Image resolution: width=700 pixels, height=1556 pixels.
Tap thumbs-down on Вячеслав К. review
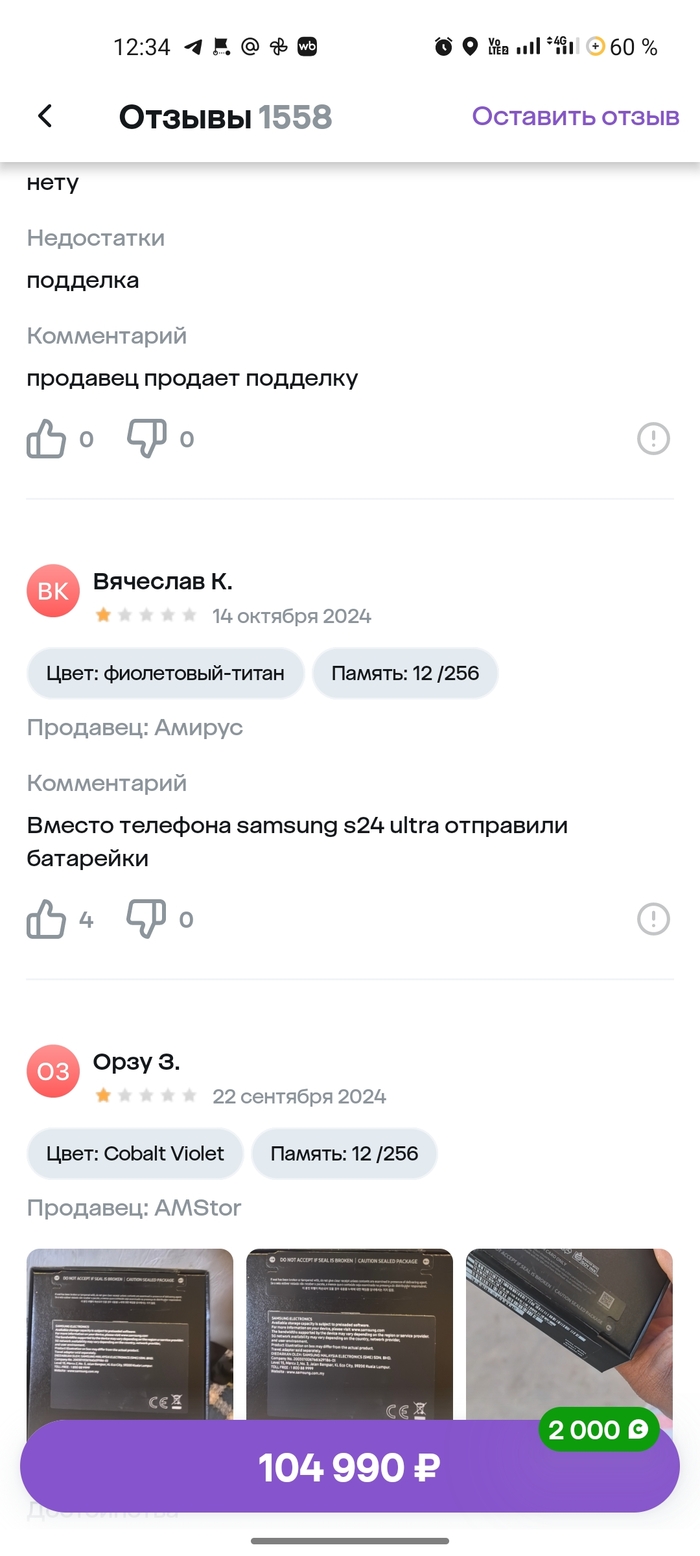click(146, 919)
